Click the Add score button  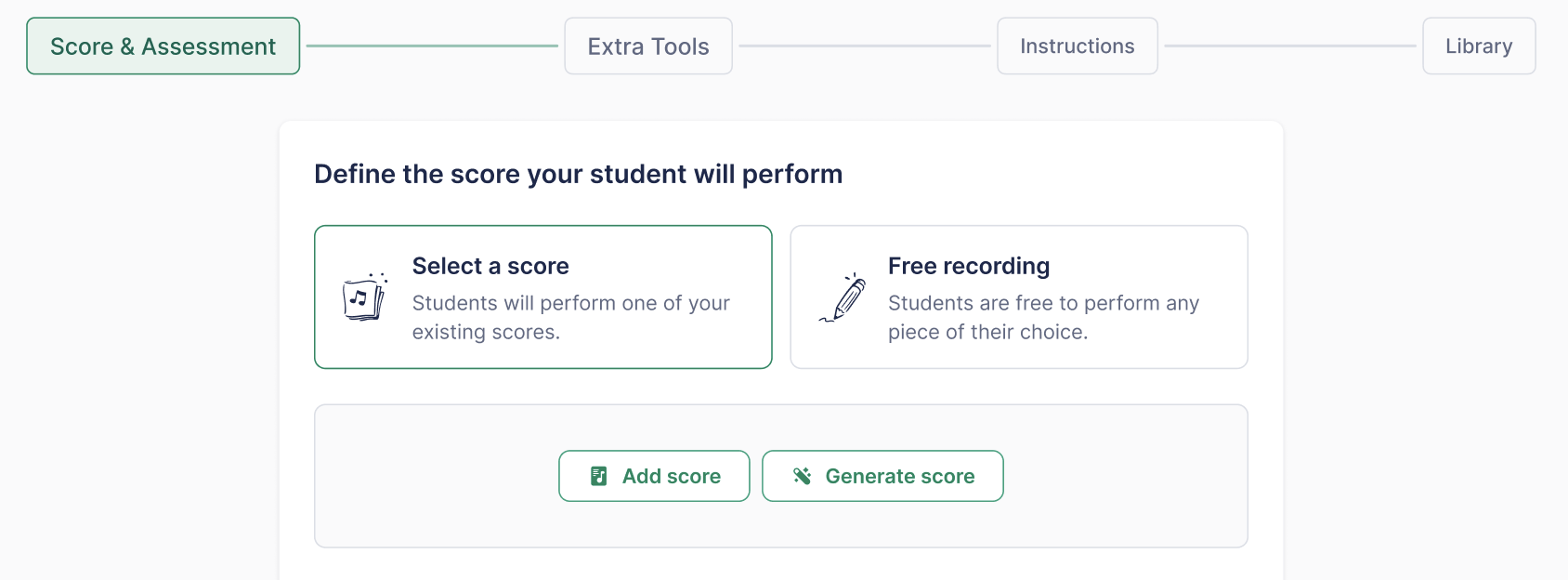click(654, 476)
